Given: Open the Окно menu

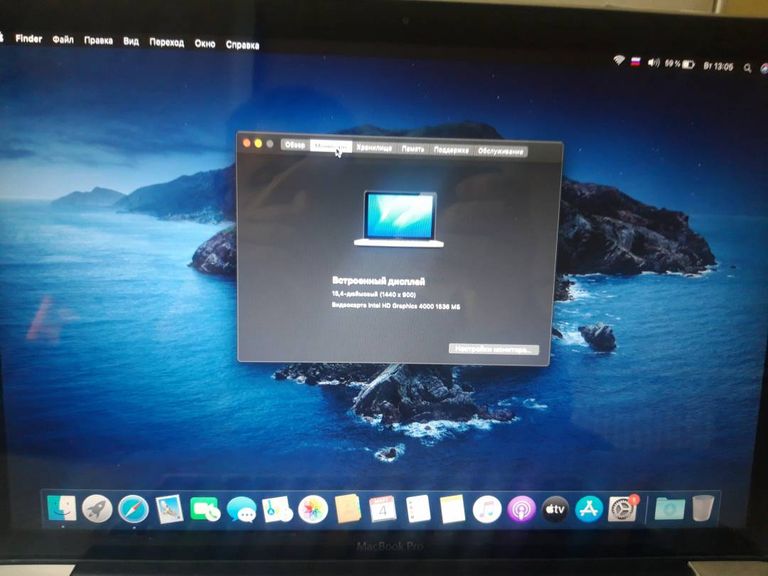Looking at the screenshot, I should [205, 44].
